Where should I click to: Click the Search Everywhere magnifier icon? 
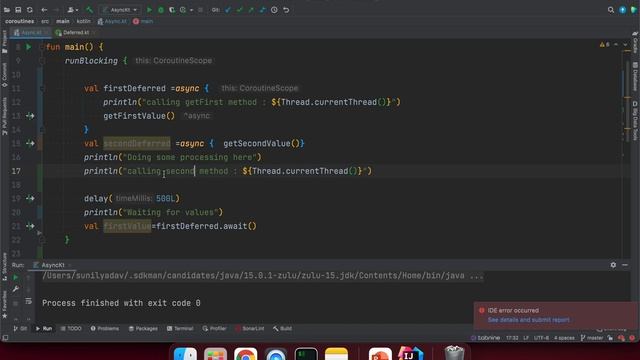pos(611,10)
